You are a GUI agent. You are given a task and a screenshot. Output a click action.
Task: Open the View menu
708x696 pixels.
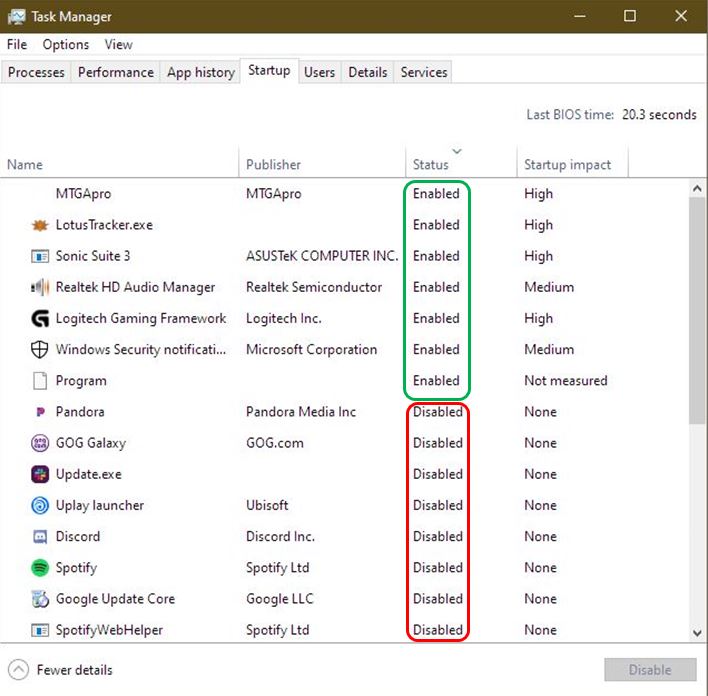(118, 44)
